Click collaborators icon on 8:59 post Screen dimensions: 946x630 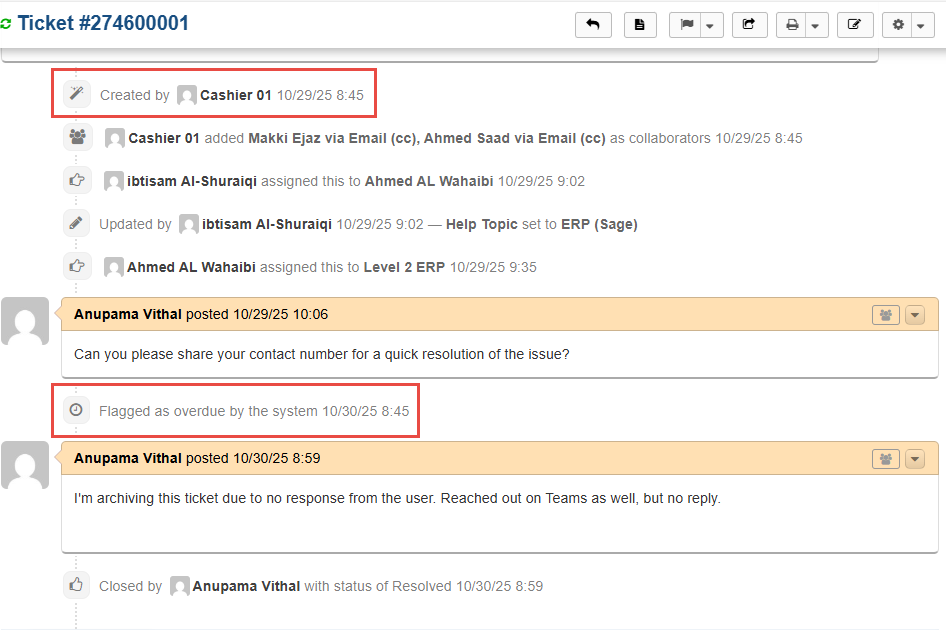886,459
